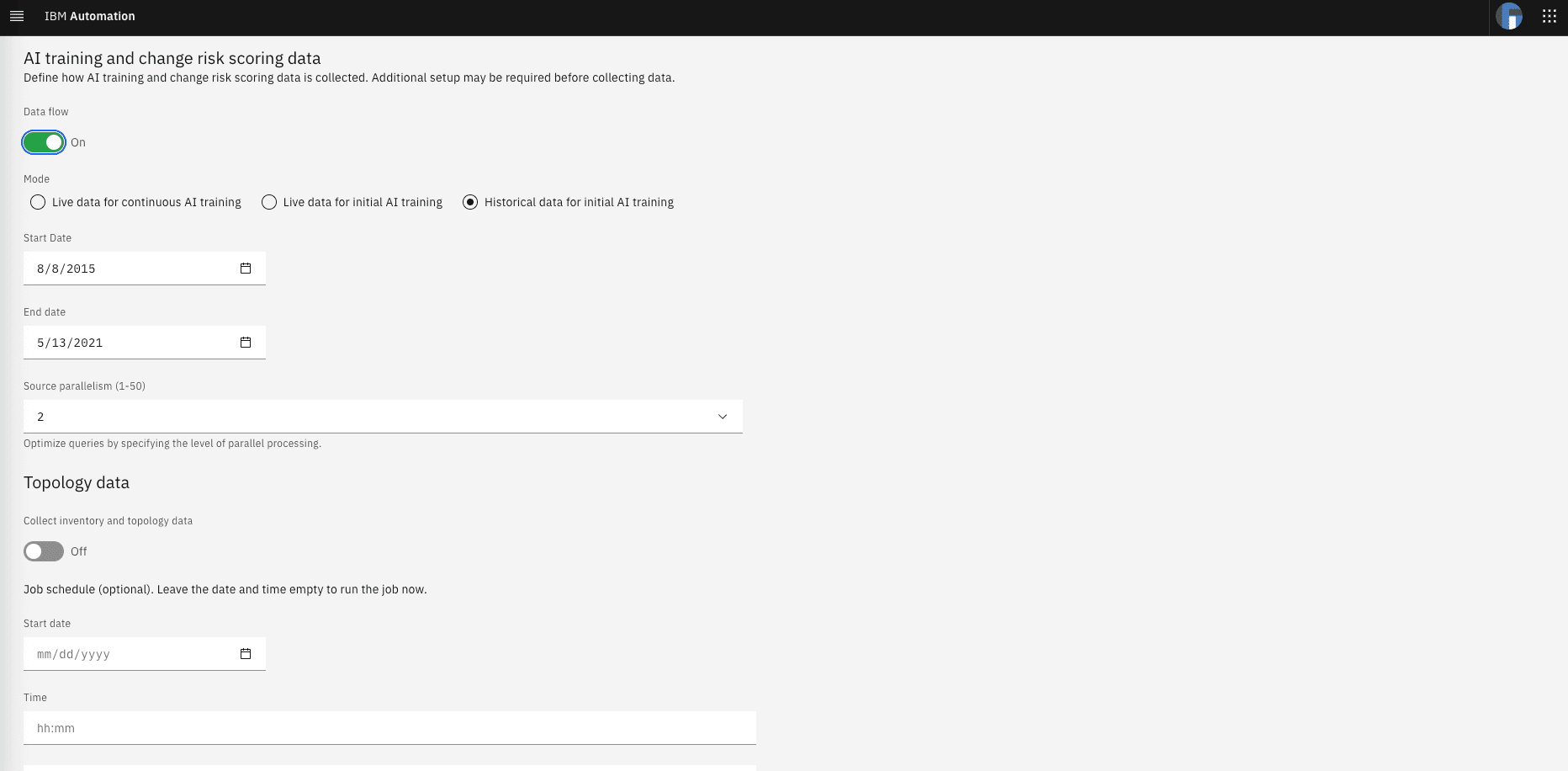This screenshot has width=1568, height=771.
Task: Open the hamburger navigation menu
Action: tap(17, 16)
